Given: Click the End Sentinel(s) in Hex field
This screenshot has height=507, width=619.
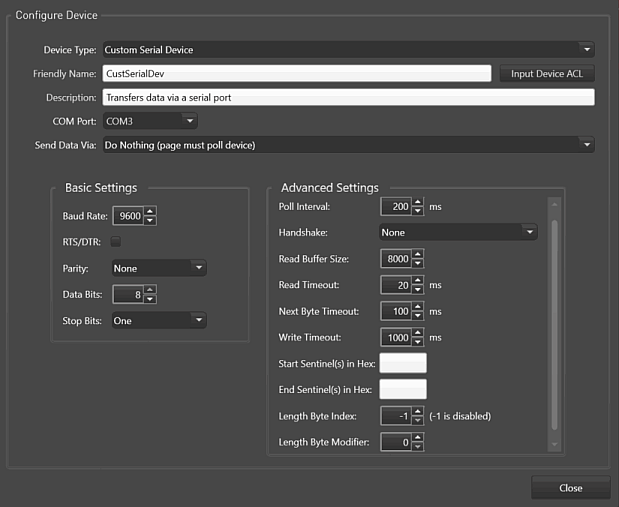Looking at the screenshot, I should tap(403, 389).
